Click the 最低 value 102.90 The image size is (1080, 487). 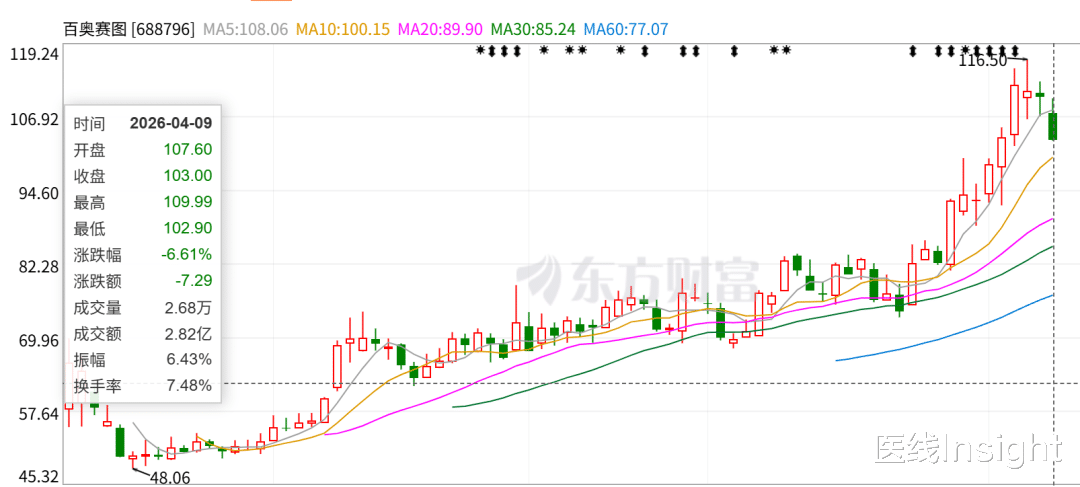187,228
